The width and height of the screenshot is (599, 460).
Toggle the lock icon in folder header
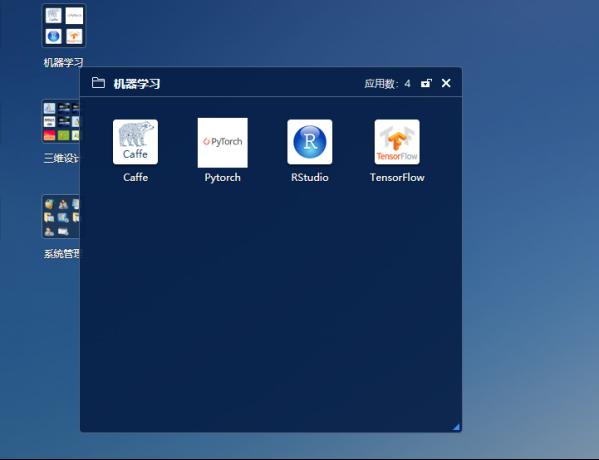[x=426, y=83]
